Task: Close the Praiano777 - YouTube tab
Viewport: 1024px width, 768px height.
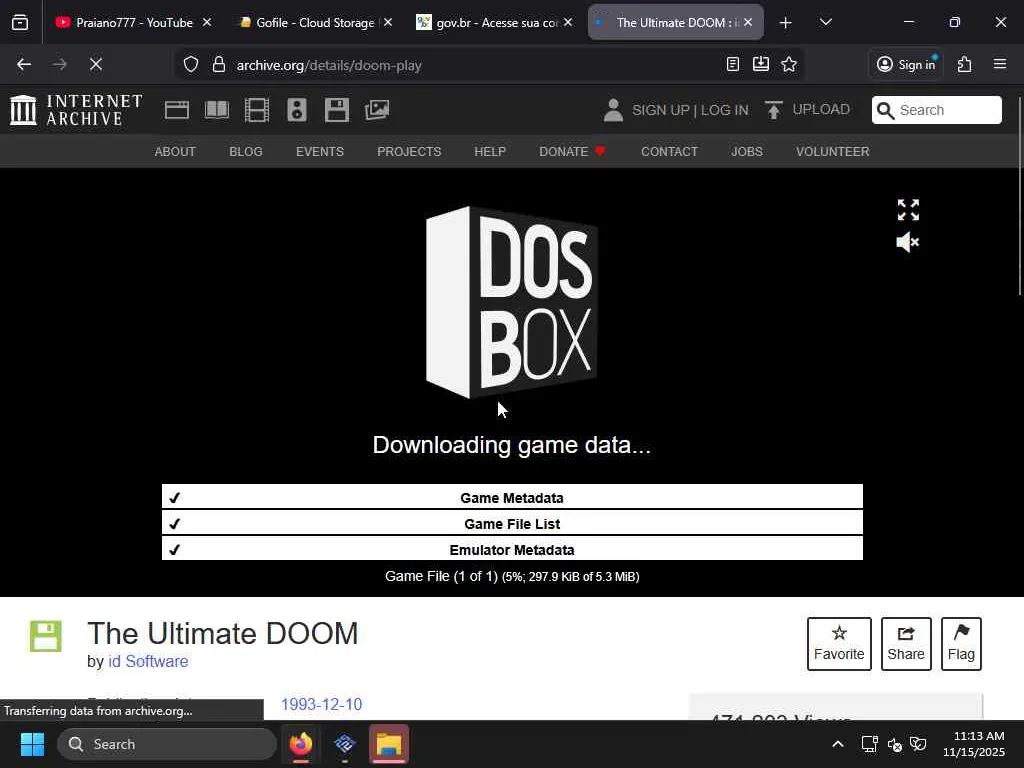Action: (207, 22)
